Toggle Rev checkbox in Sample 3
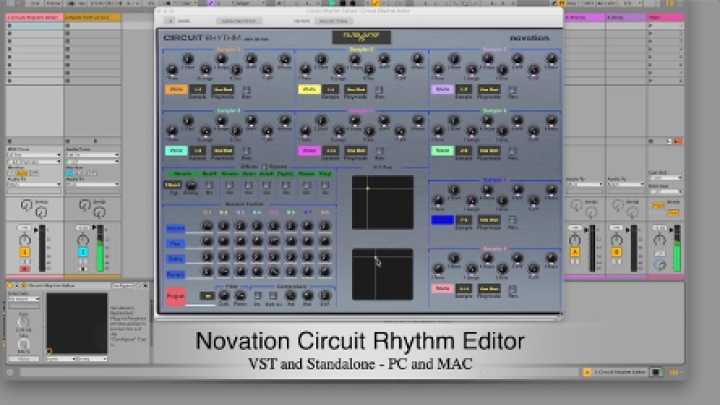Viewport: 720px width, 405px height. click(x=512, y=90)
